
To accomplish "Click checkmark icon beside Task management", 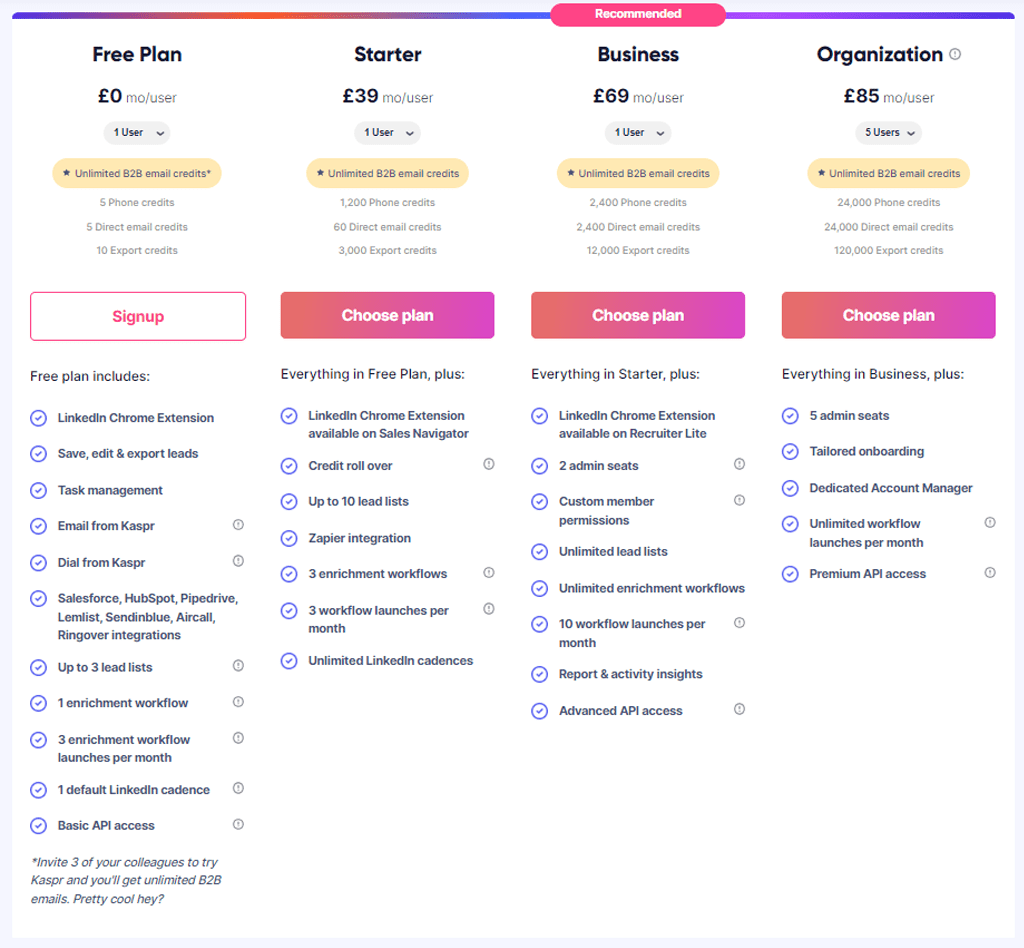I will pos(39,490).
